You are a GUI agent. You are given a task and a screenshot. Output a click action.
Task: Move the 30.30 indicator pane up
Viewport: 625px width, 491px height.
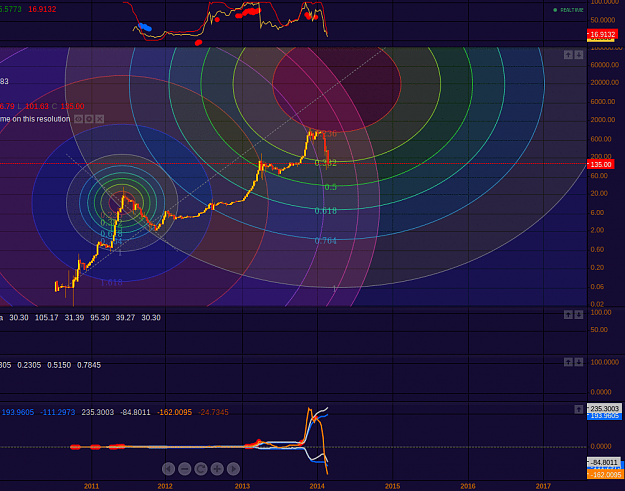click(568, 315)
